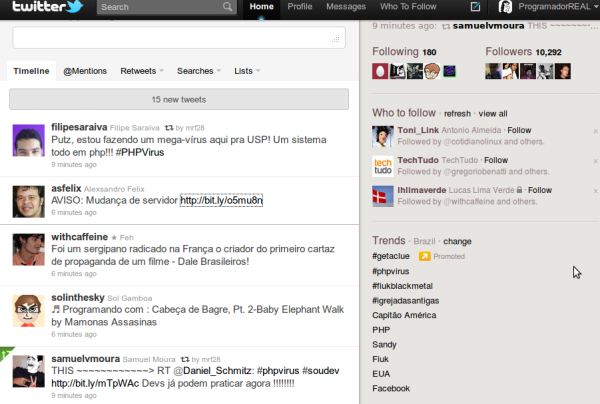Dismiss Toni_Link suggestion with the x
Image resolution: width=600 pixels, height=404 pixels.
click(595, 131)
